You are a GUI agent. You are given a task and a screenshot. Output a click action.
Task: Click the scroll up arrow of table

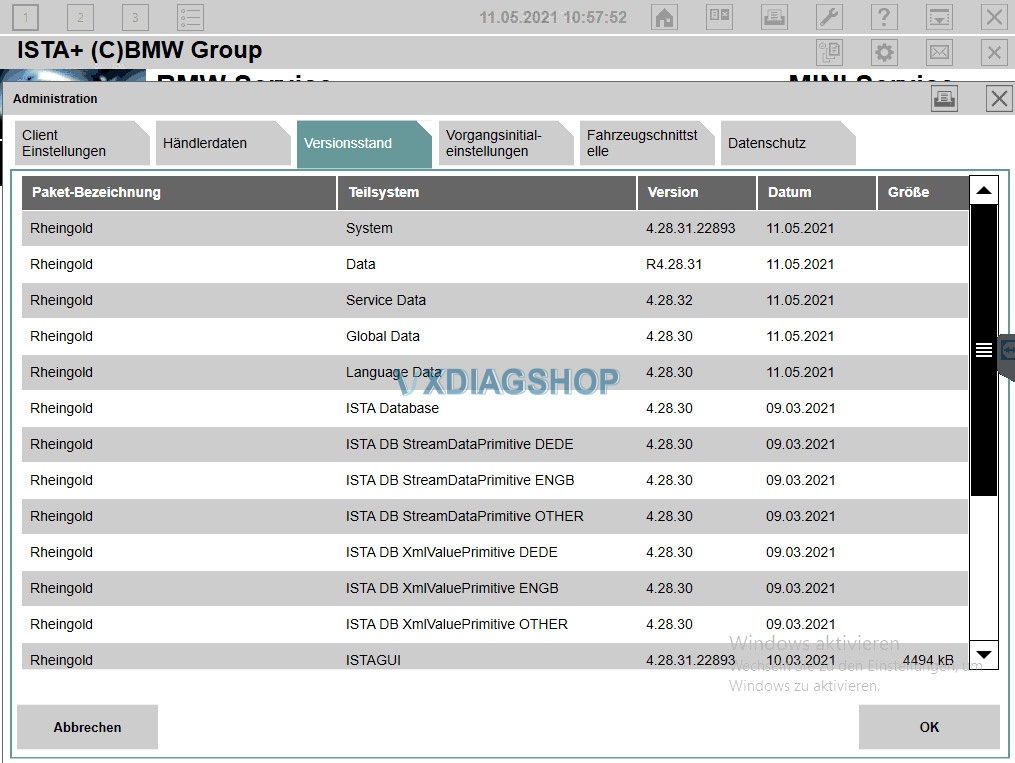point(984,190)
